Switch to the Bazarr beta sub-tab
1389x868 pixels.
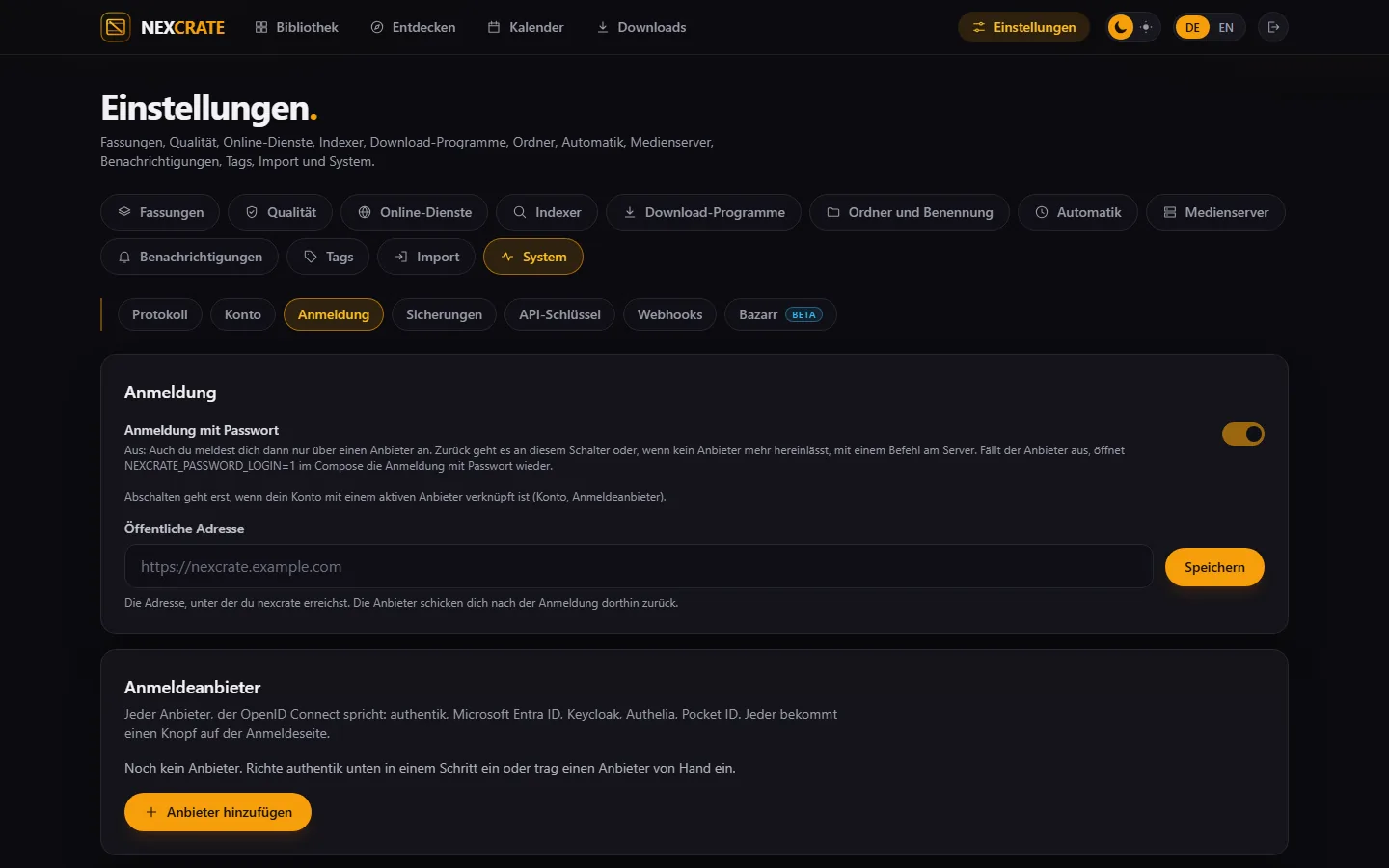point(780,314)
